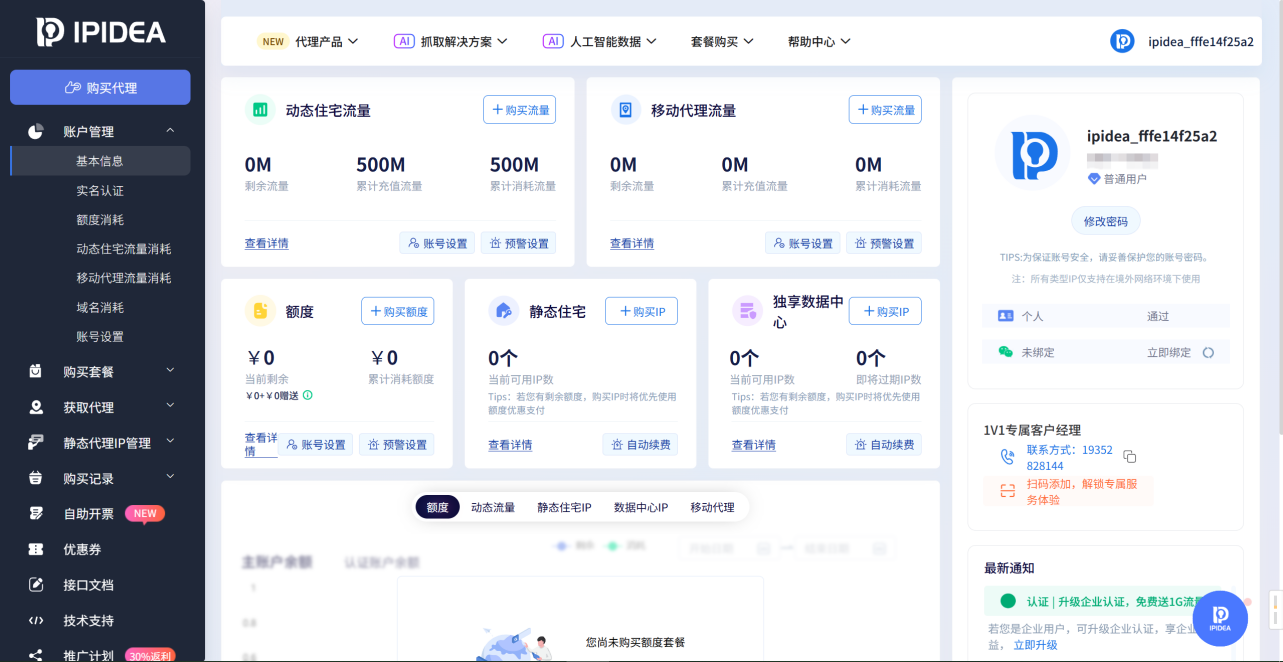Switch to the 移动代理 chart tab
This screenshot has height=662, width=1283.
(x=712, y=507)
